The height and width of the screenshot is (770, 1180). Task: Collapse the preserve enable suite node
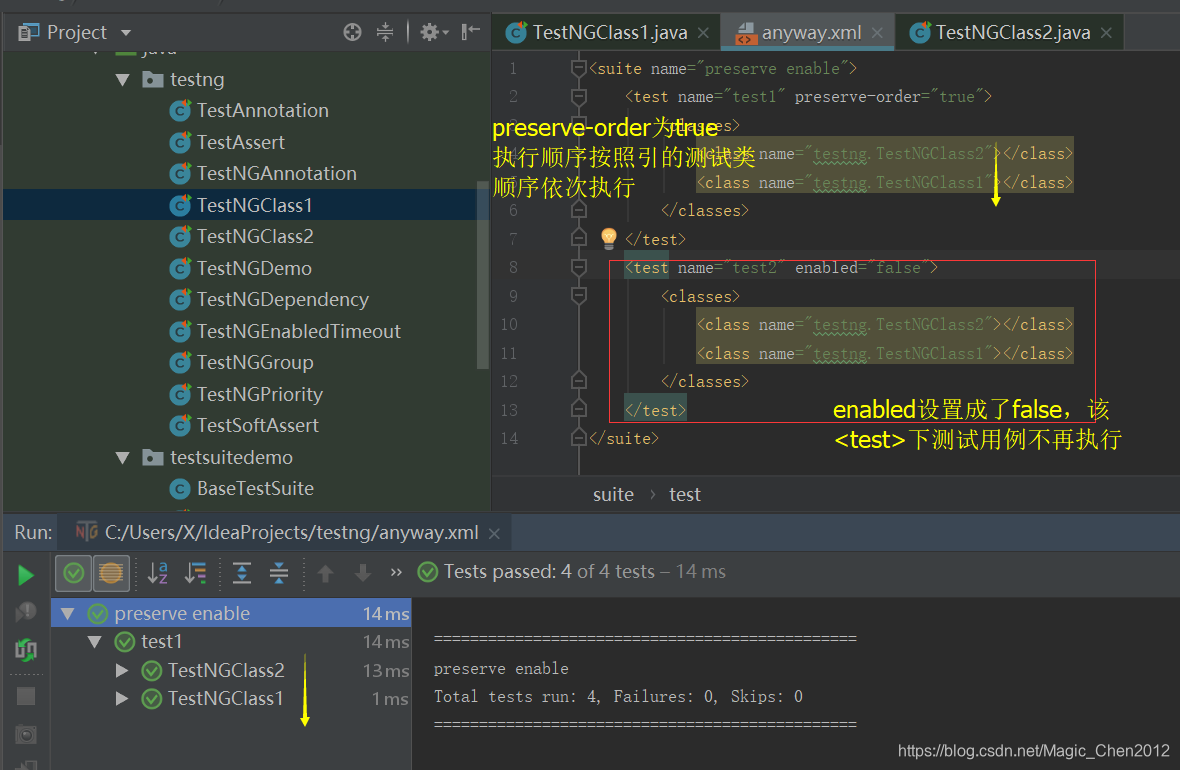click(68, 613)
